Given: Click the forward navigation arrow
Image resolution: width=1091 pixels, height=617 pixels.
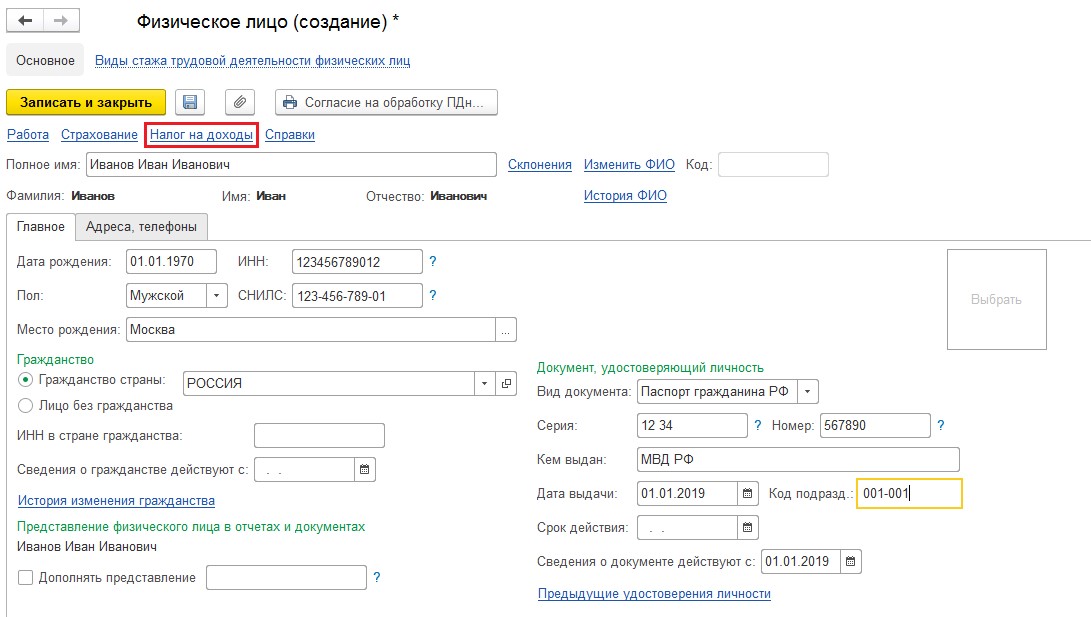Looking at the screenshot, I should (x=59, y=21).
